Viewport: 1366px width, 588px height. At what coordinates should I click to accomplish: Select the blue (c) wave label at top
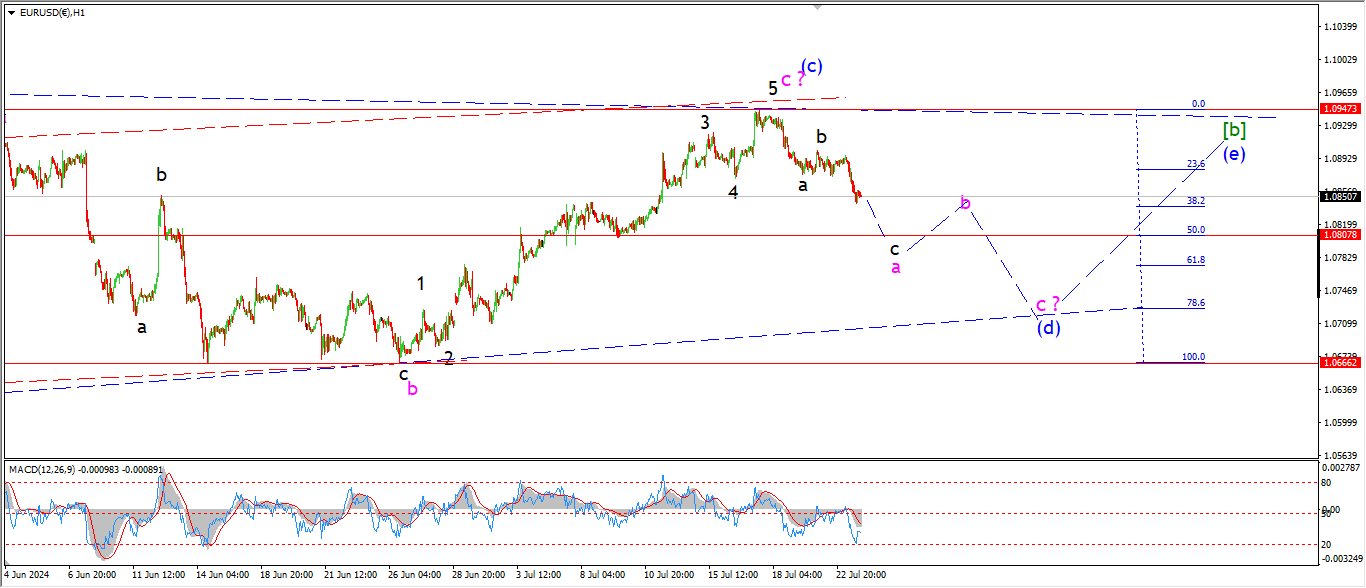[812, 66]
